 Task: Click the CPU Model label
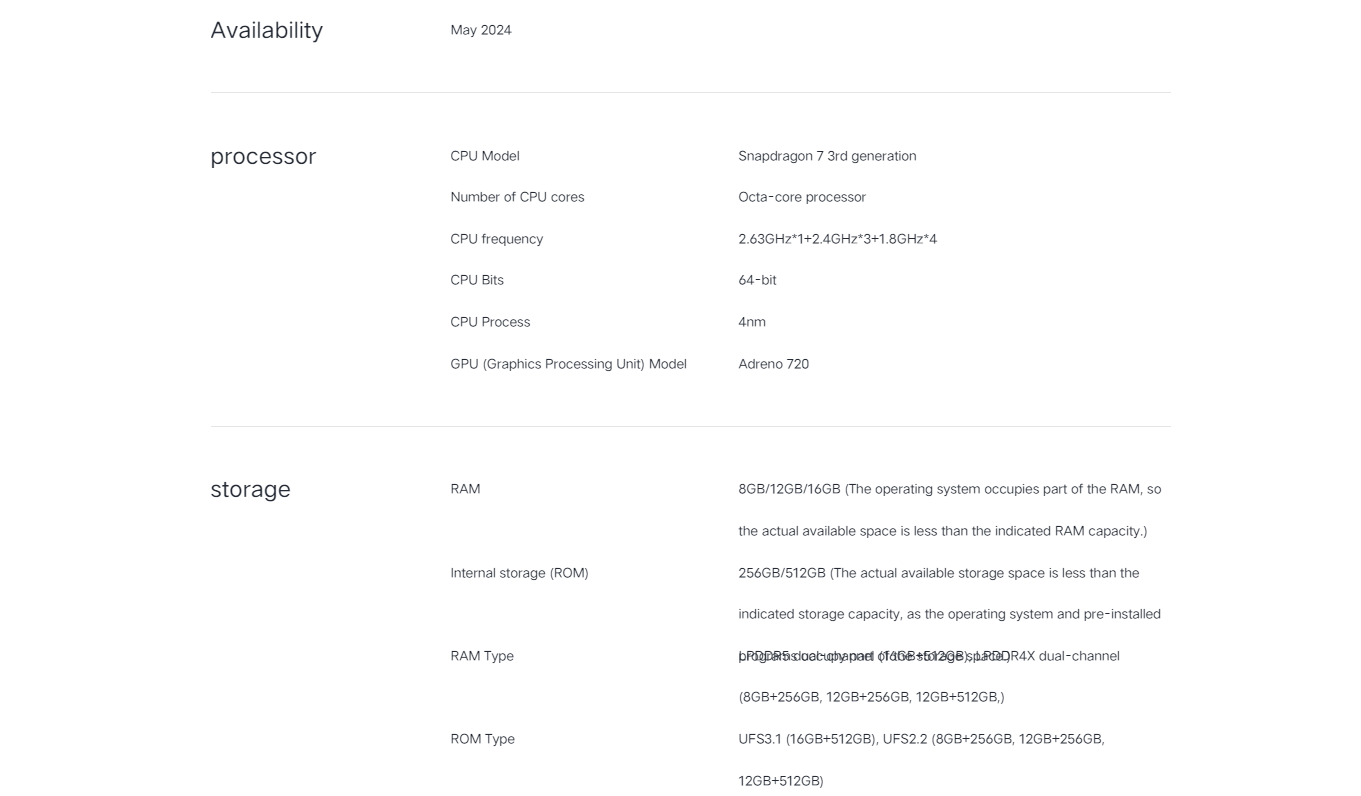(485, 156)
